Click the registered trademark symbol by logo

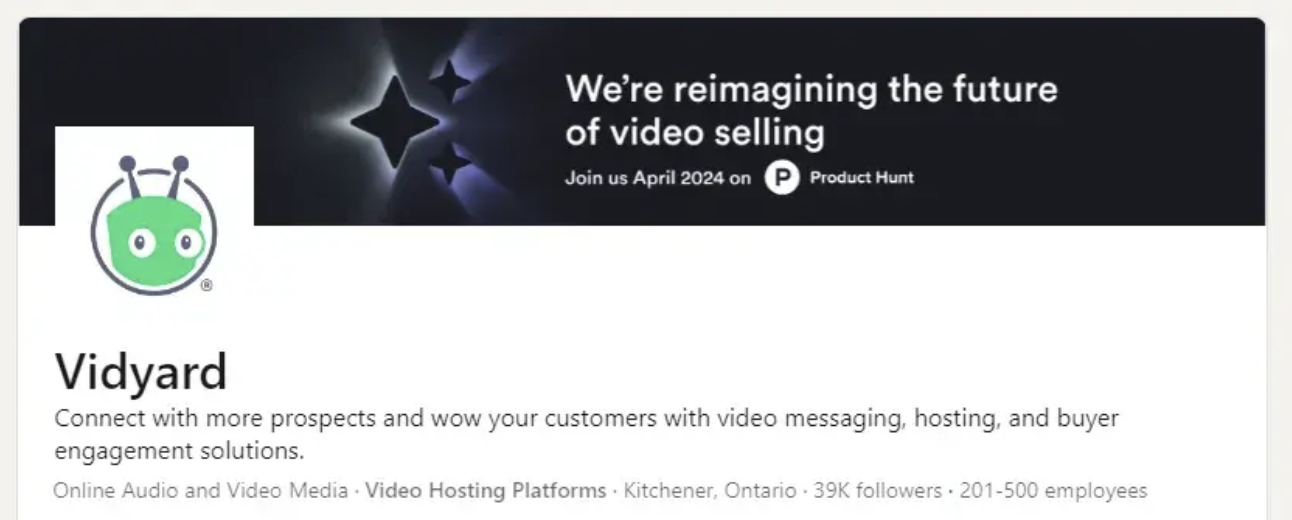pyautogui.click(x=206, y=285)
